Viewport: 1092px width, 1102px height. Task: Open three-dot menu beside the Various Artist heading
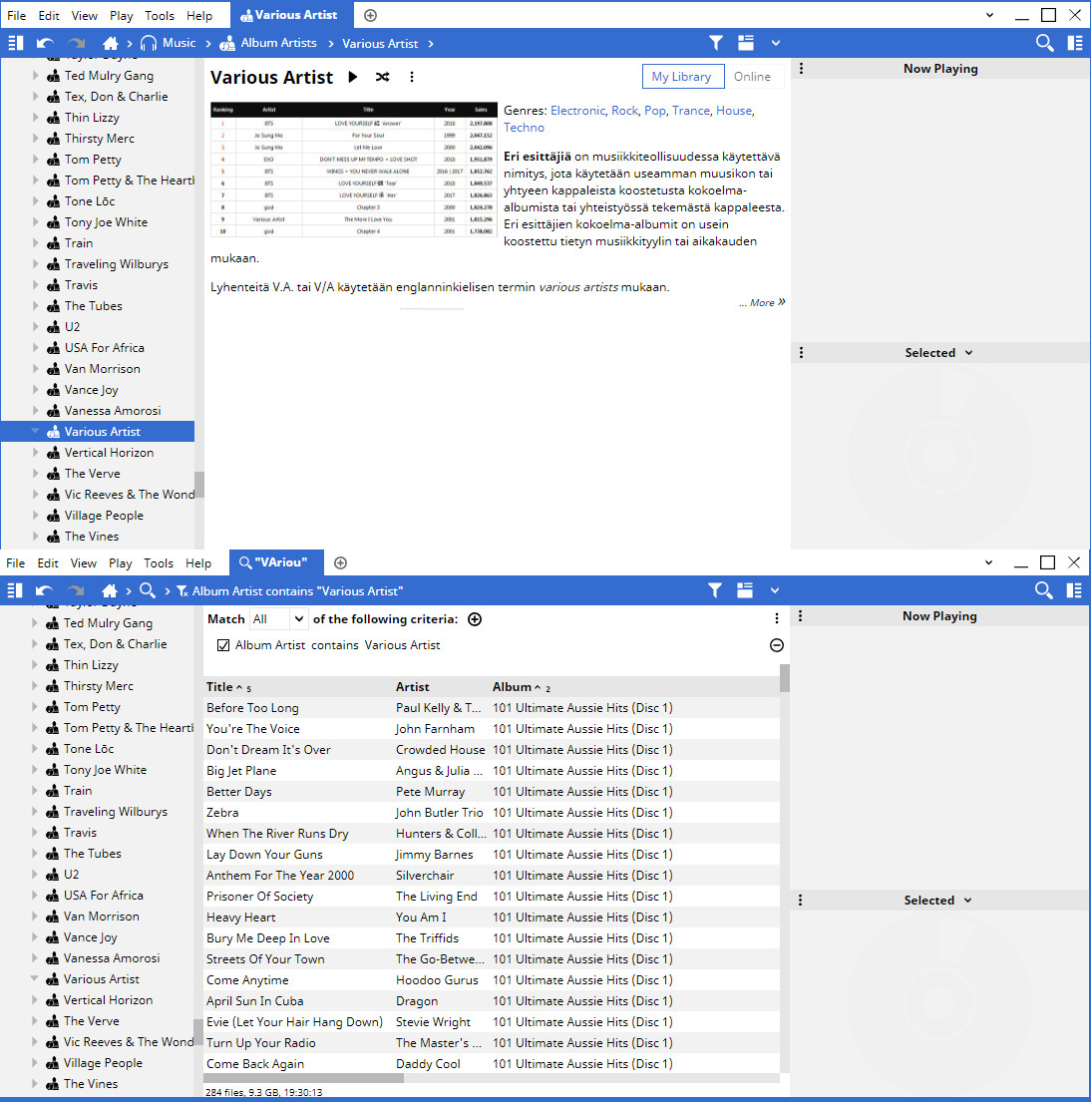(412, 77)
